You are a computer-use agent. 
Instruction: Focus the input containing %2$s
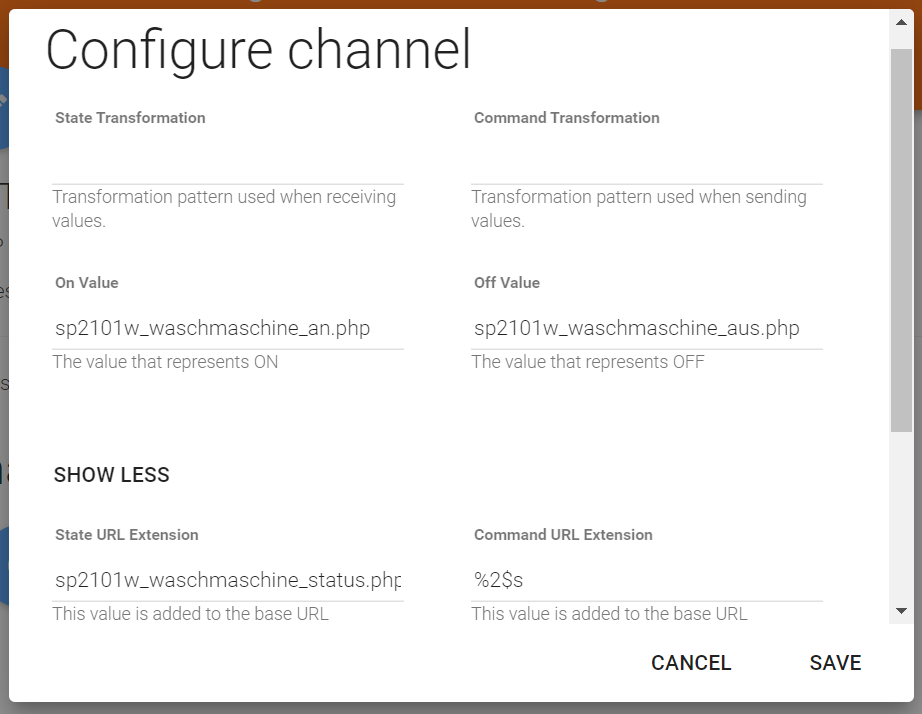[x=646, y=580]
